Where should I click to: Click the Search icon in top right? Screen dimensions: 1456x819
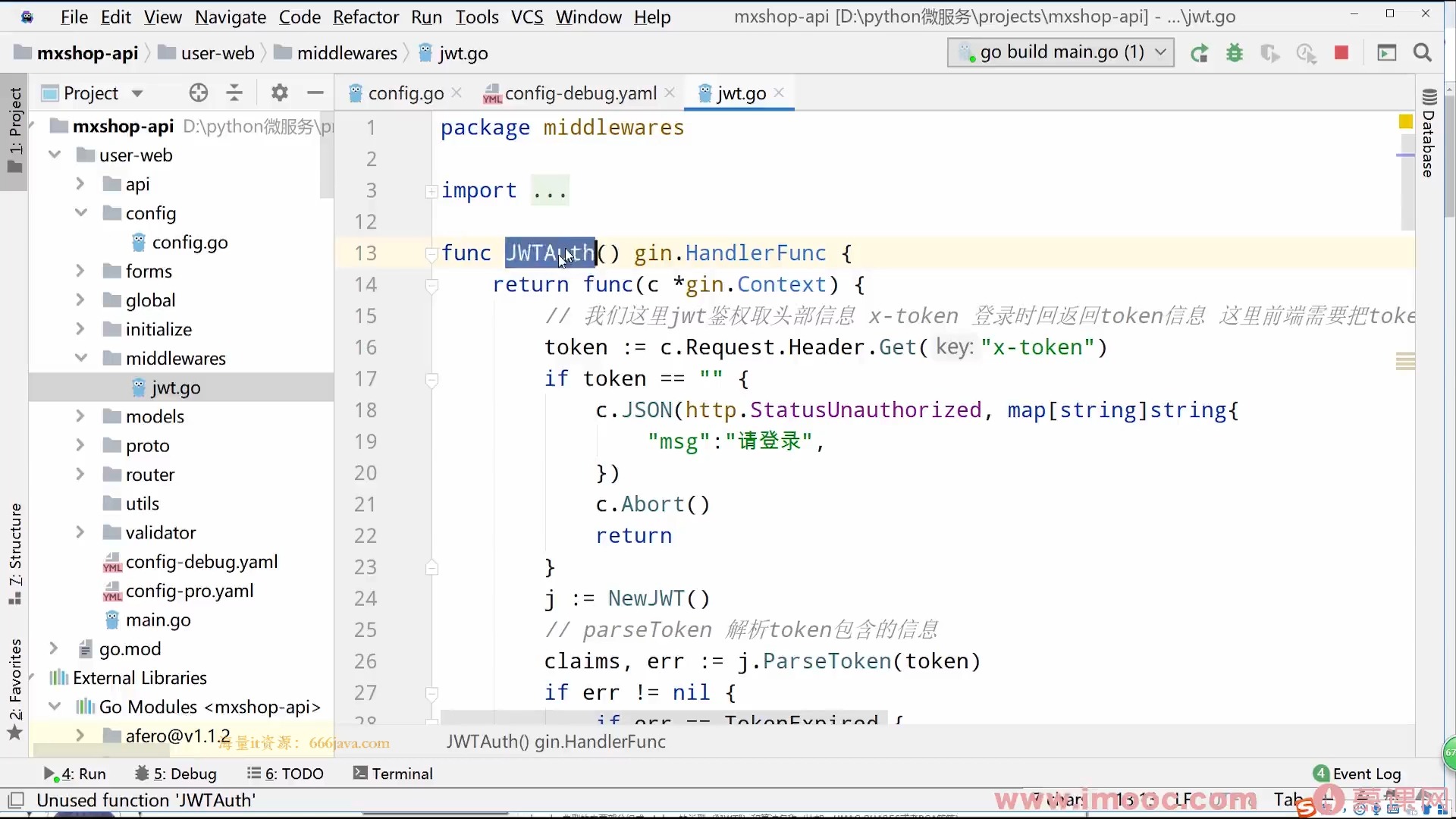[1422, 52]
